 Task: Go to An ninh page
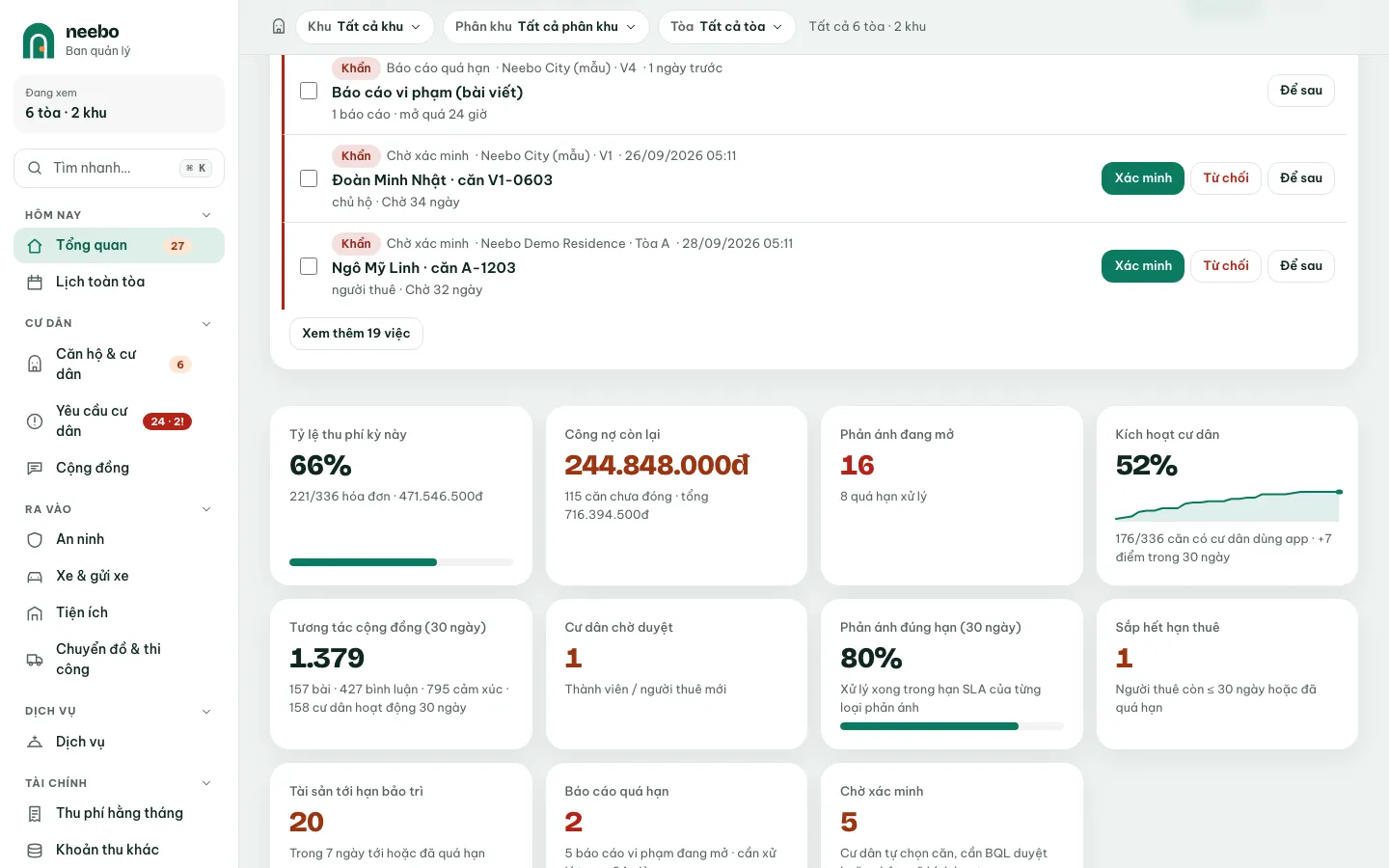pyautogui.click(x=120, y=540)
